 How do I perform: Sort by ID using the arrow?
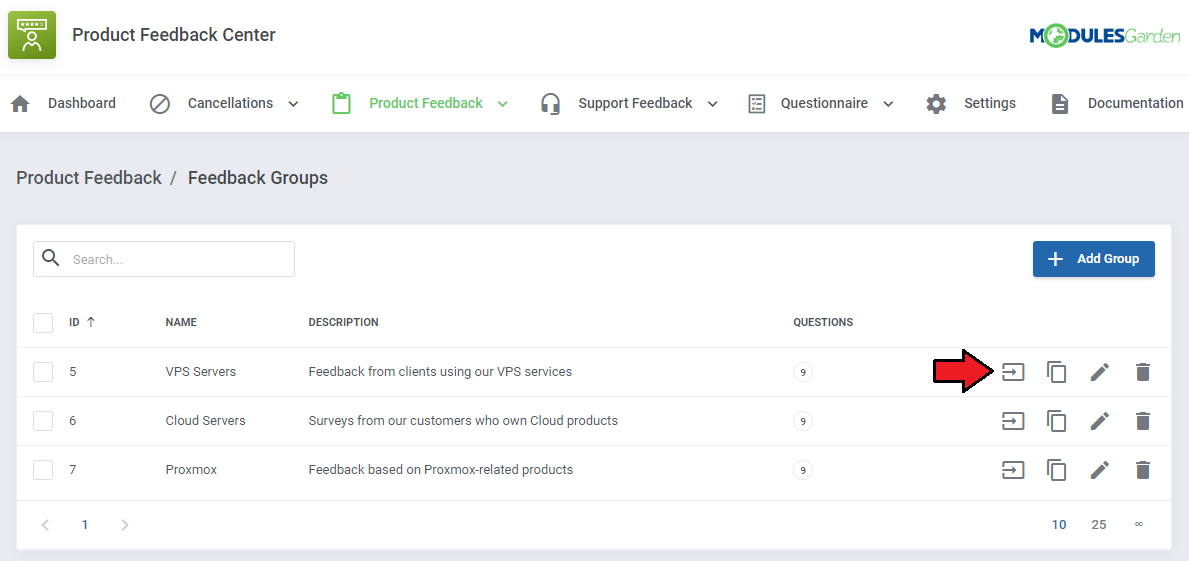pos(91,322)
